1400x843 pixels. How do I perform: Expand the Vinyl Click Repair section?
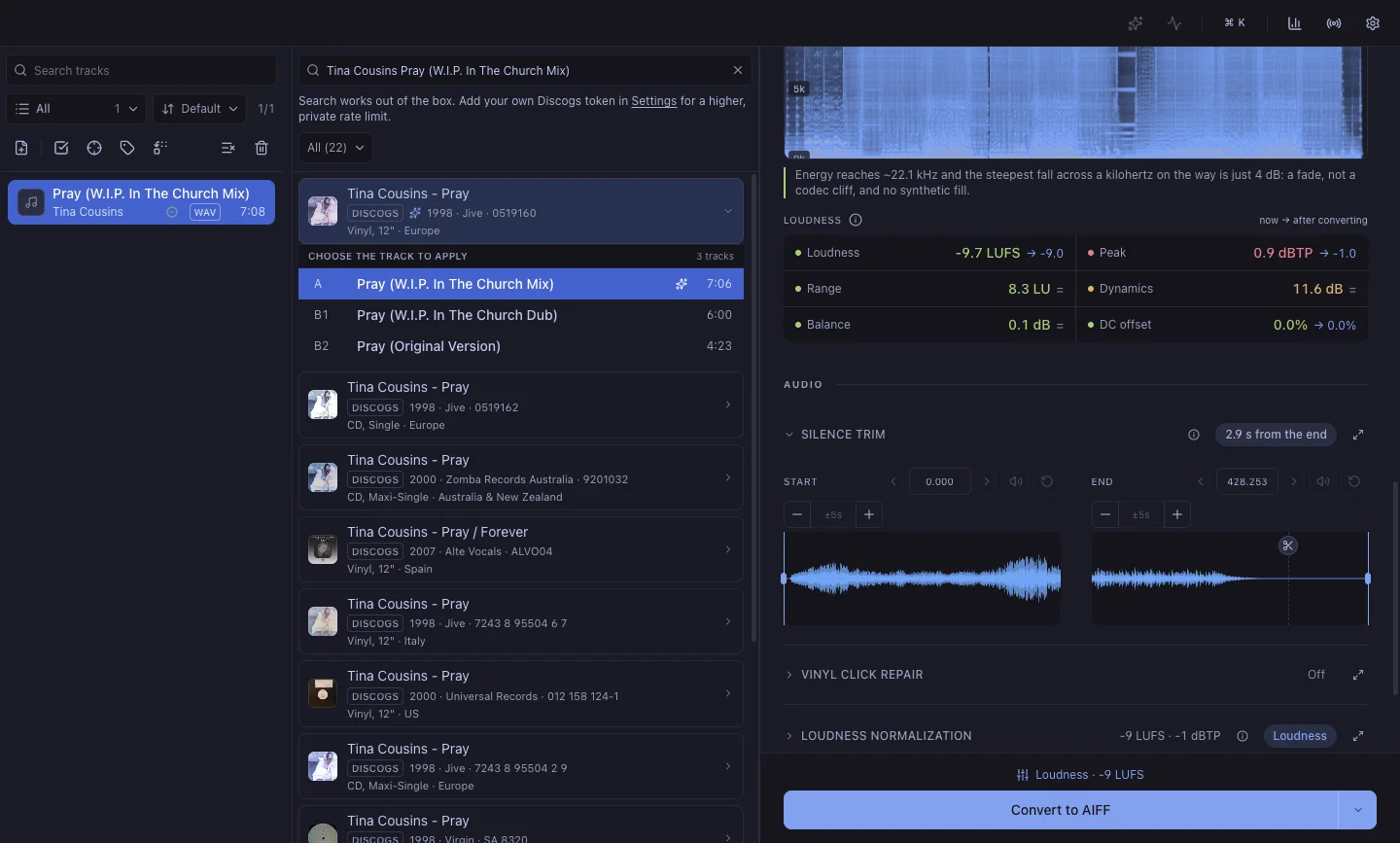(789, 675)
